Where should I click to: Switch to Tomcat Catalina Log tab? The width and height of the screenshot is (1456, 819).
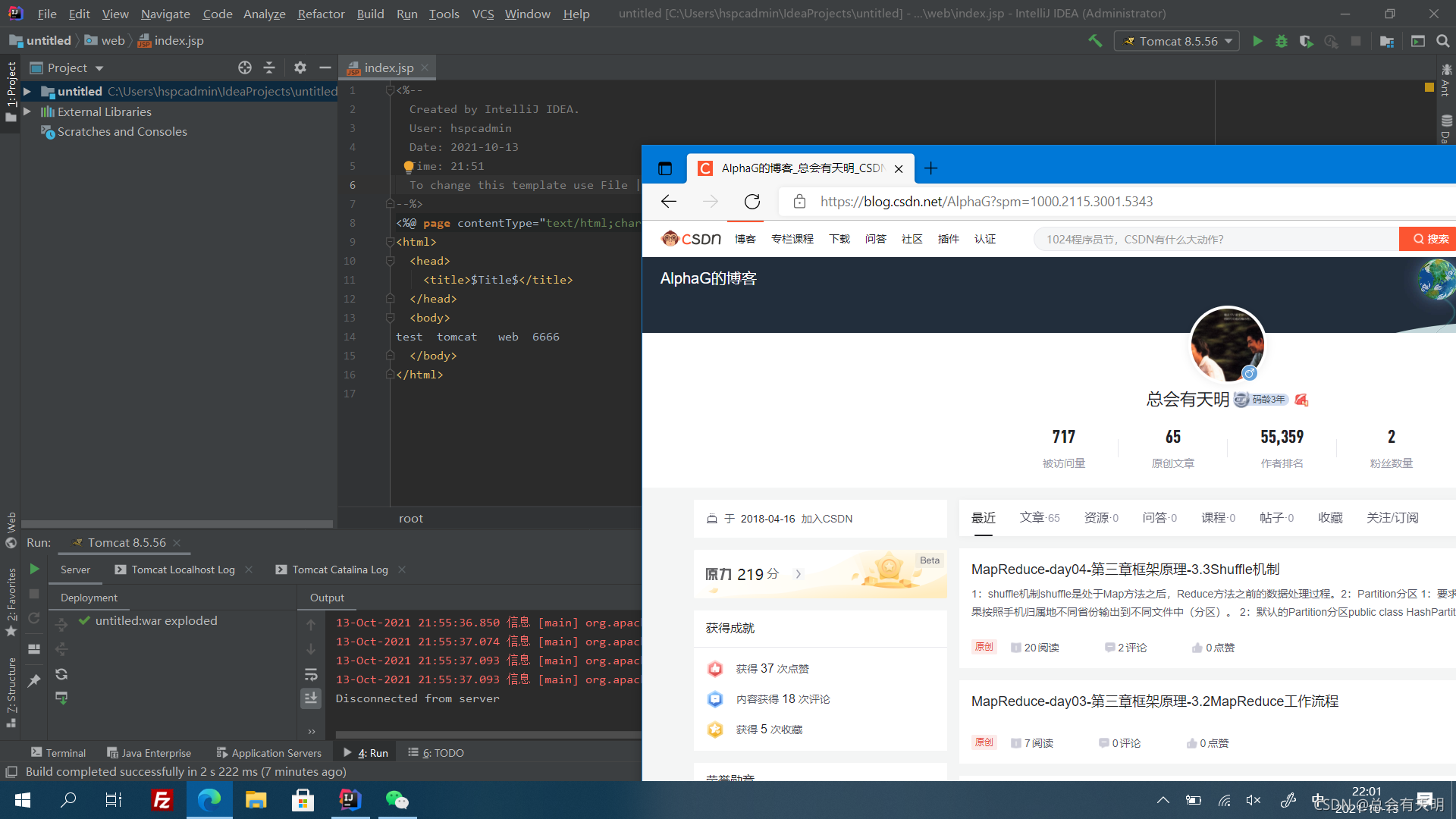(339, 570)
